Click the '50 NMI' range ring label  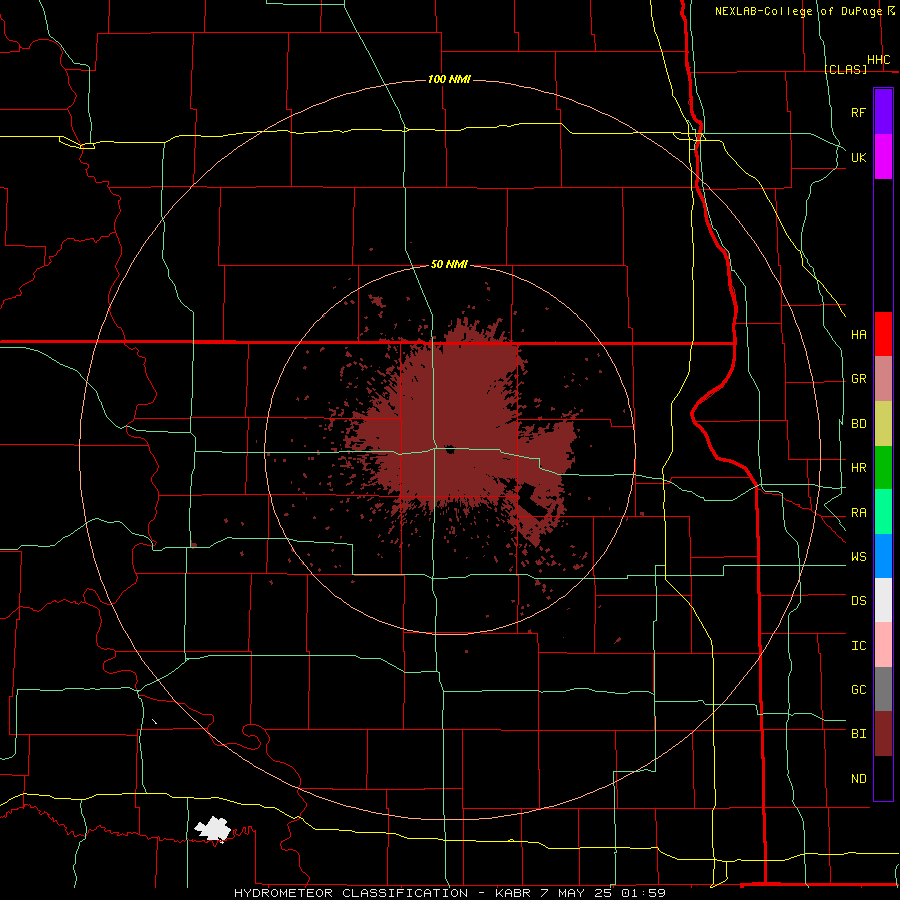pos(449,264)
